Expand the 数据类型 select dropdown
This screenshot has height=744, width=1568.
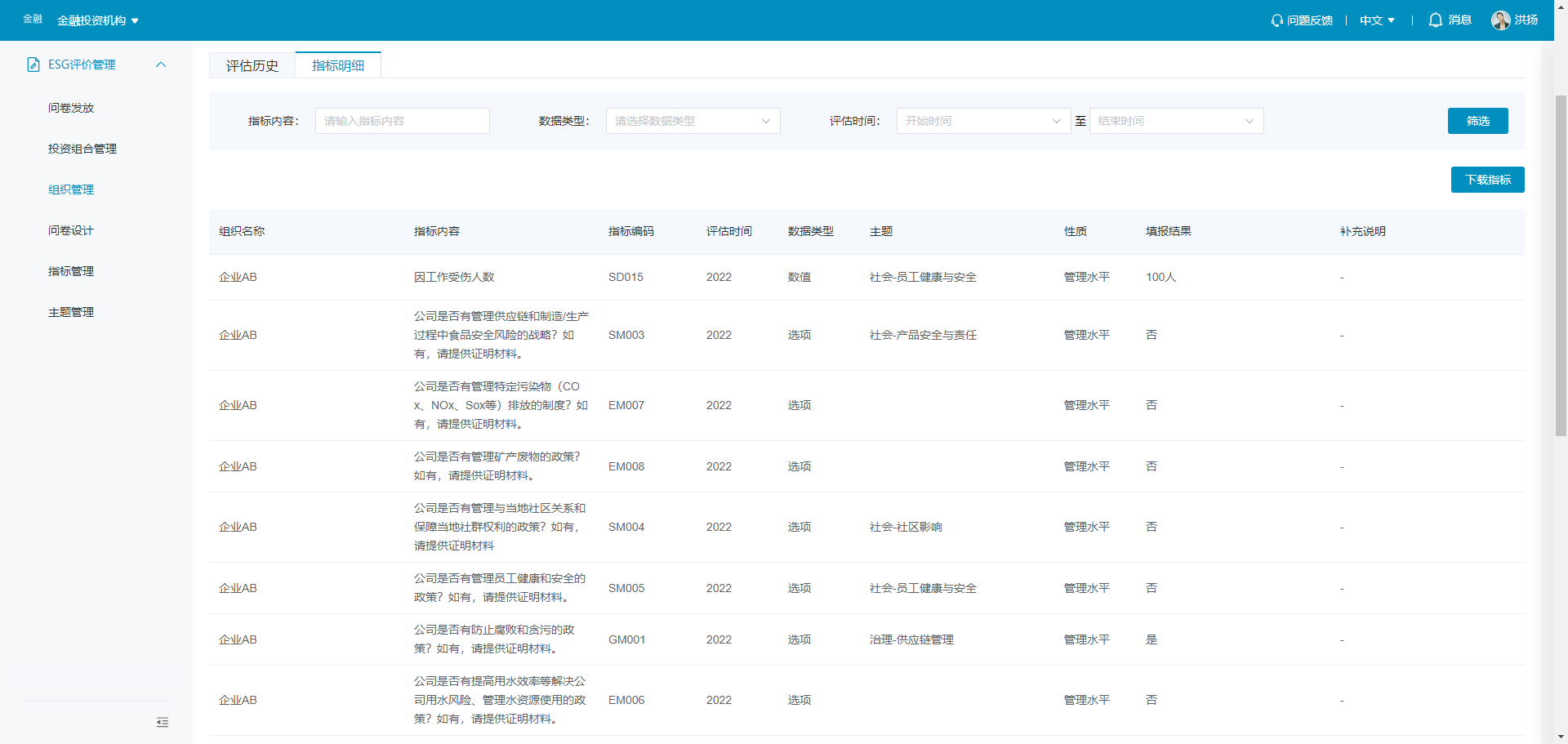pyautogui.click(x=693, y=121)
